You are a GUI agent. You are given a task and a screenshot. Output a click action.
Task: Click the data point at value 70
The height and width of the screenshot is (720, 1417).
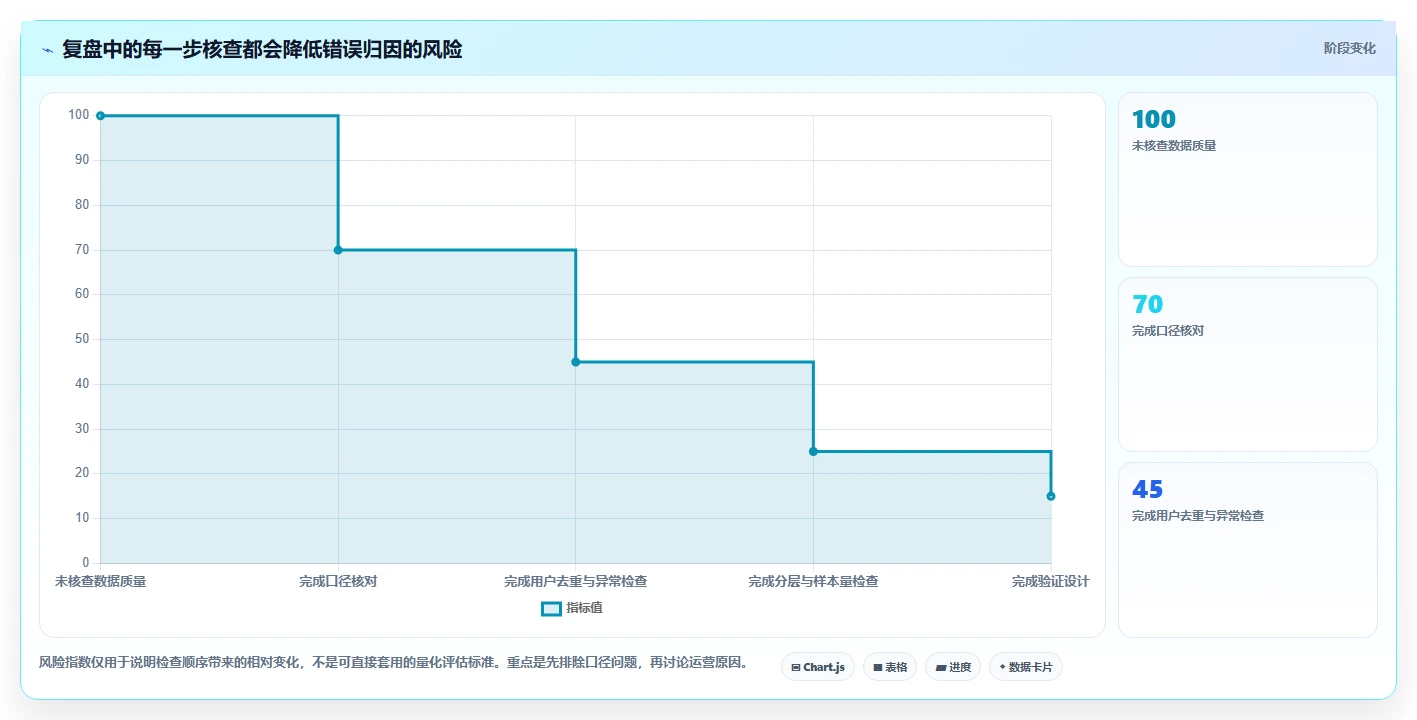click(338, 250)
